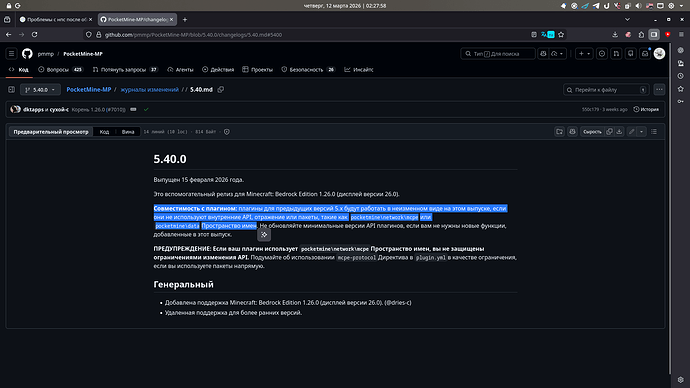
Task: Open more file options ellipsis button
Action: (659, 90)
